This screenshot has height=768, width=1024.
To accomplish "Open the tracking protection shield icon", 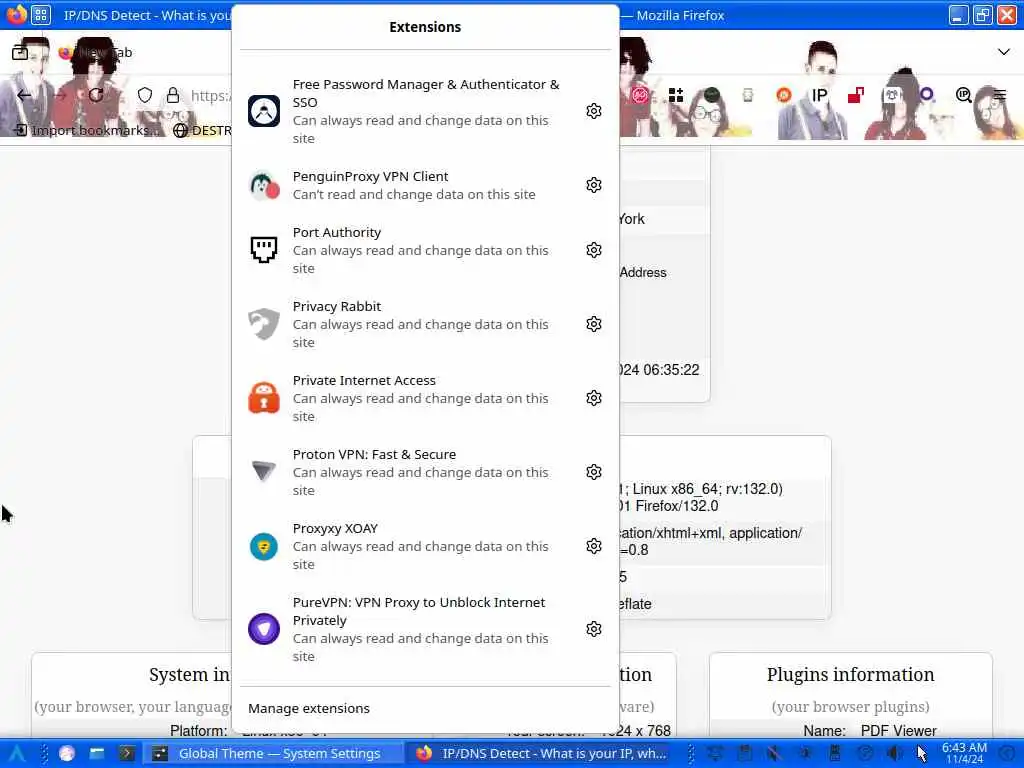I will pyautogui.click(x=145, y=95).
